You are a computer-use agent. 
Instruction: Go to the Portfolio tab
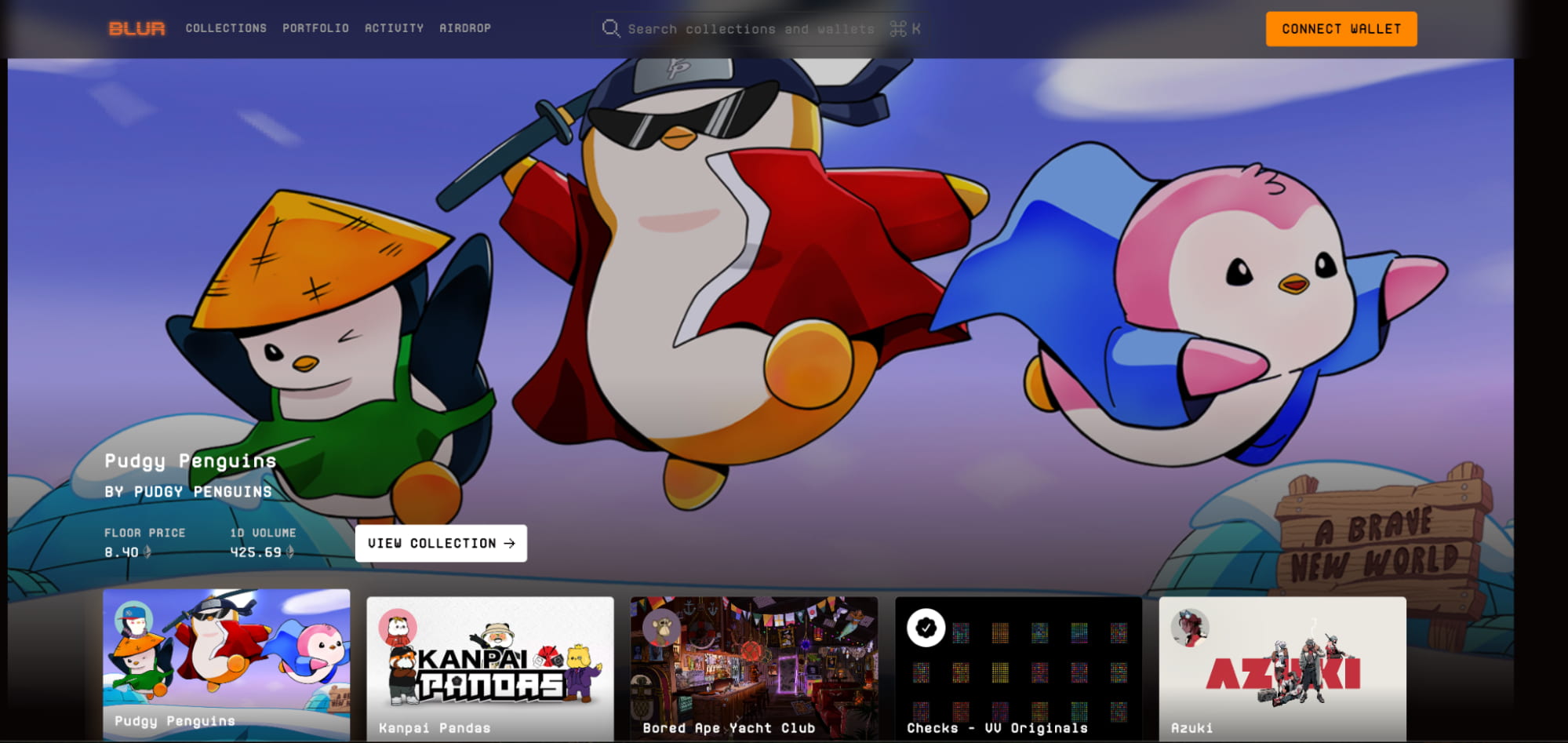coord(315,28)
